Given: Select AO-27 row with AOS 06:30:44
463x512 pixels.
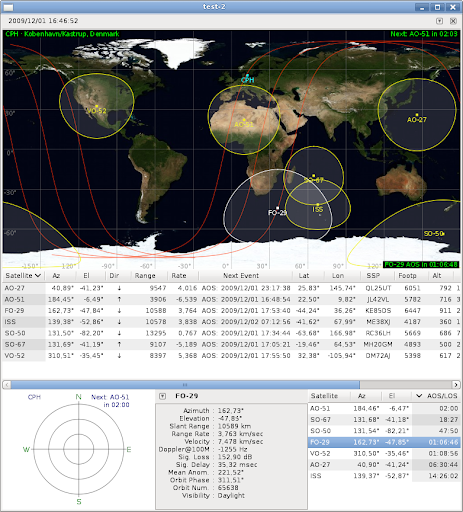Looking at the screenshot, I should (384, 465).
